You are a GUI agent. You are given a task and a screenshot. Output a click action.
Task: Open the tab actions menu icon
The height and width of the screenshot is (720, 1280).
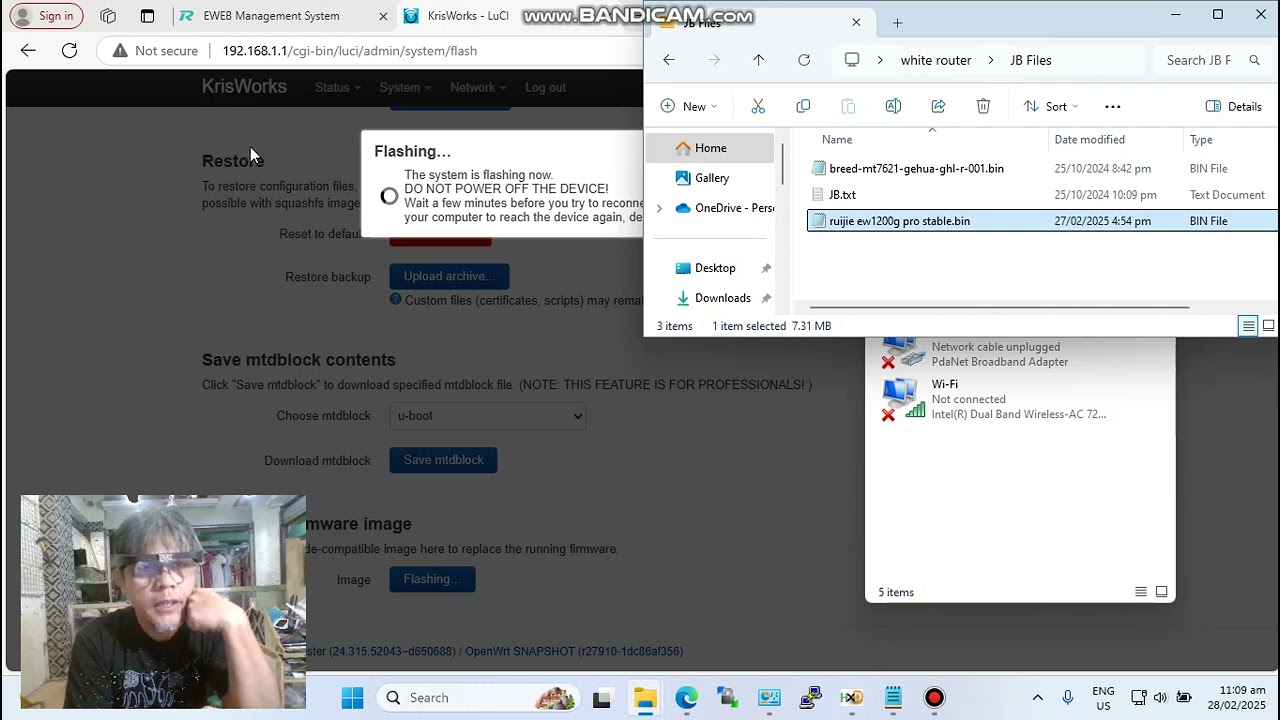(147, 16)
